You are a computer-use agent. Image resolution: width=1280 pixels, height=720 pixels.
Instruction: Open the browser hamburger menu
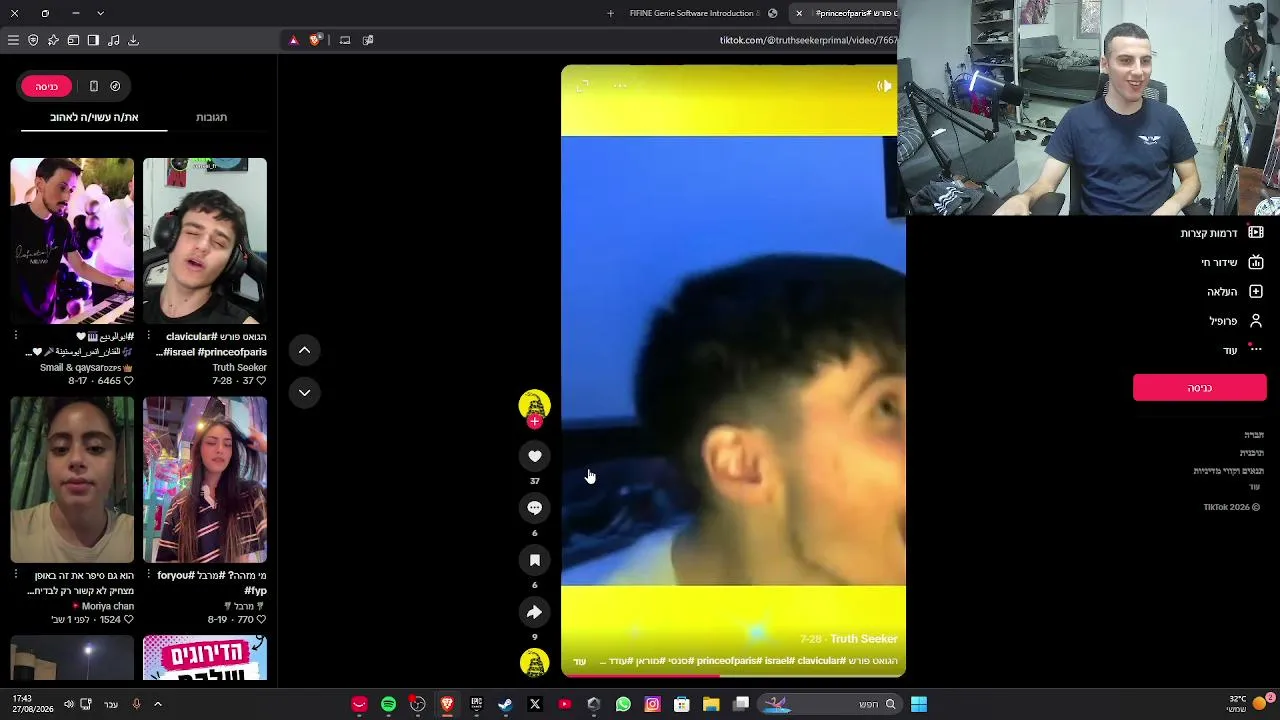pos(13,40)
